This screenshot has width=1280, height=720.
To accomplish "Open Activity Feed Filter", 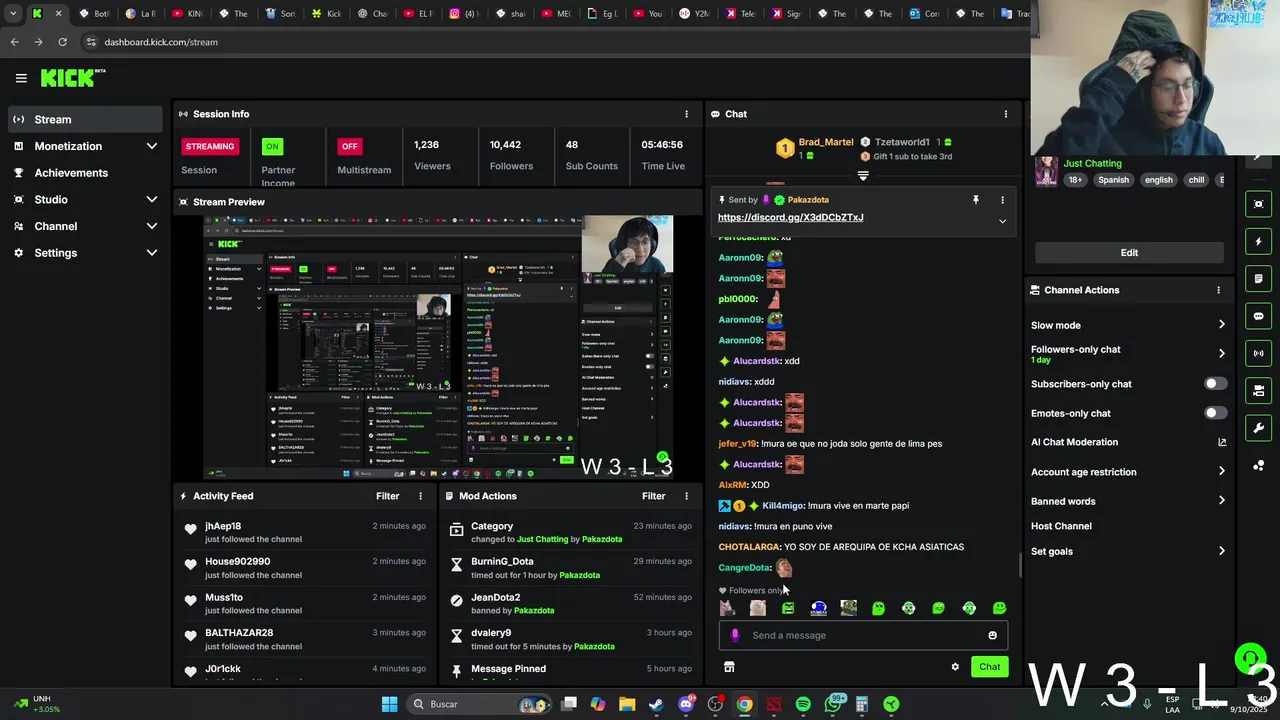I will (x=387, y=496).
